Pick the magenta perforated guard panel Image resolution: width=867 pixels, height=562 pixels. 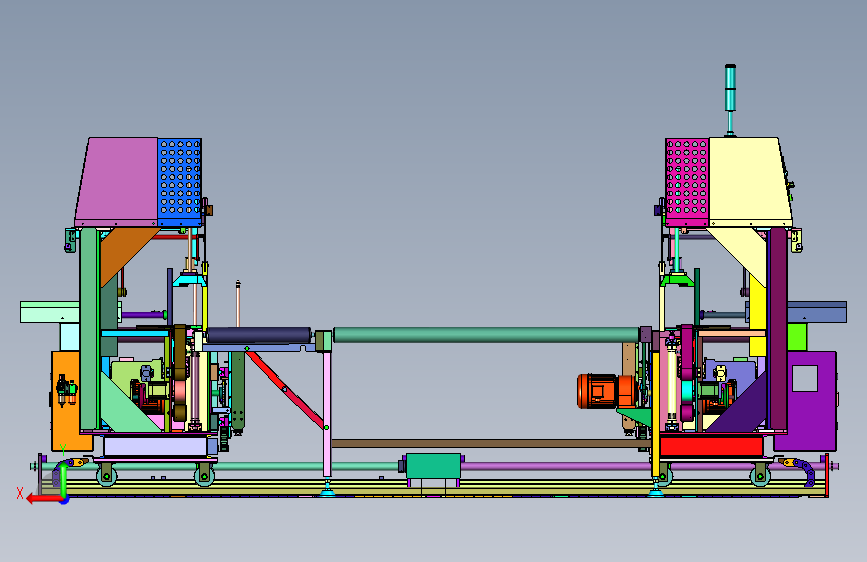tap(687, 183)
